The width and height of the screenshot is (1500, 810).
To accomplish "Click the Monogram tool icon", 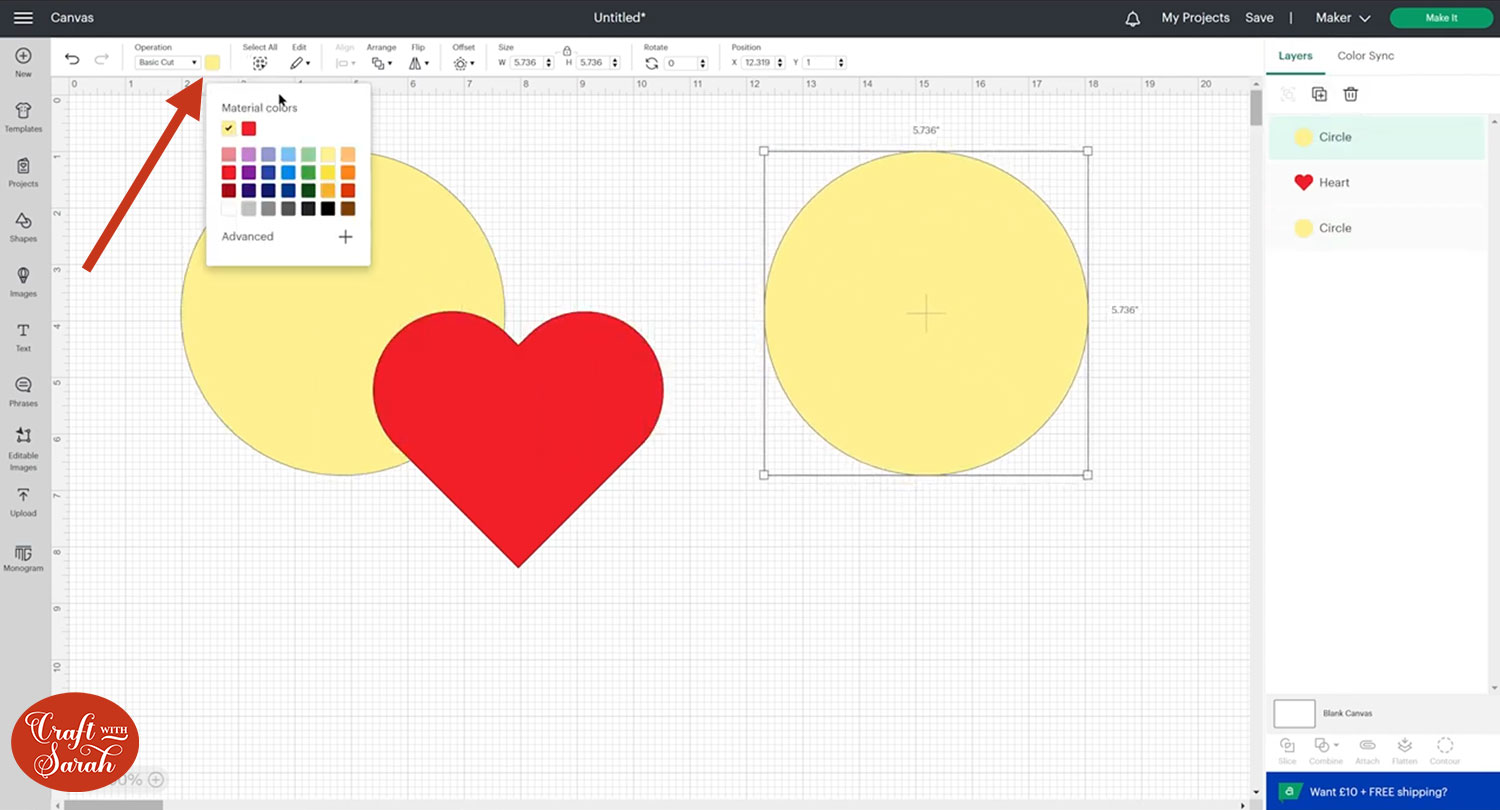I will [x=23, y=553].
